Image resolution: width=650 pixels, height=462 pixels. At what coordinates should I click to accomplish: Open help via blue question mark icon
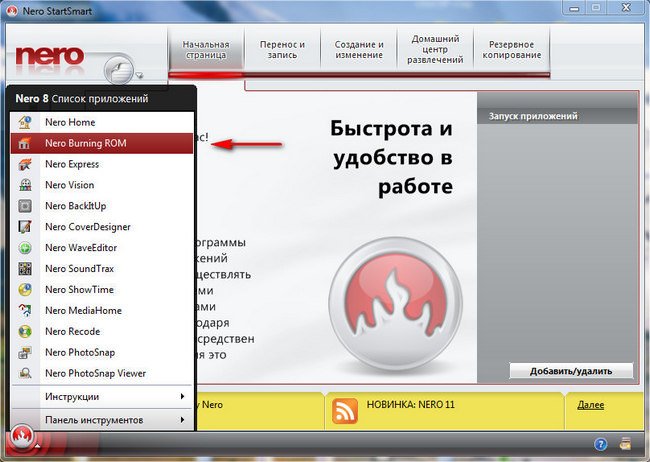[x=601, y=444]
